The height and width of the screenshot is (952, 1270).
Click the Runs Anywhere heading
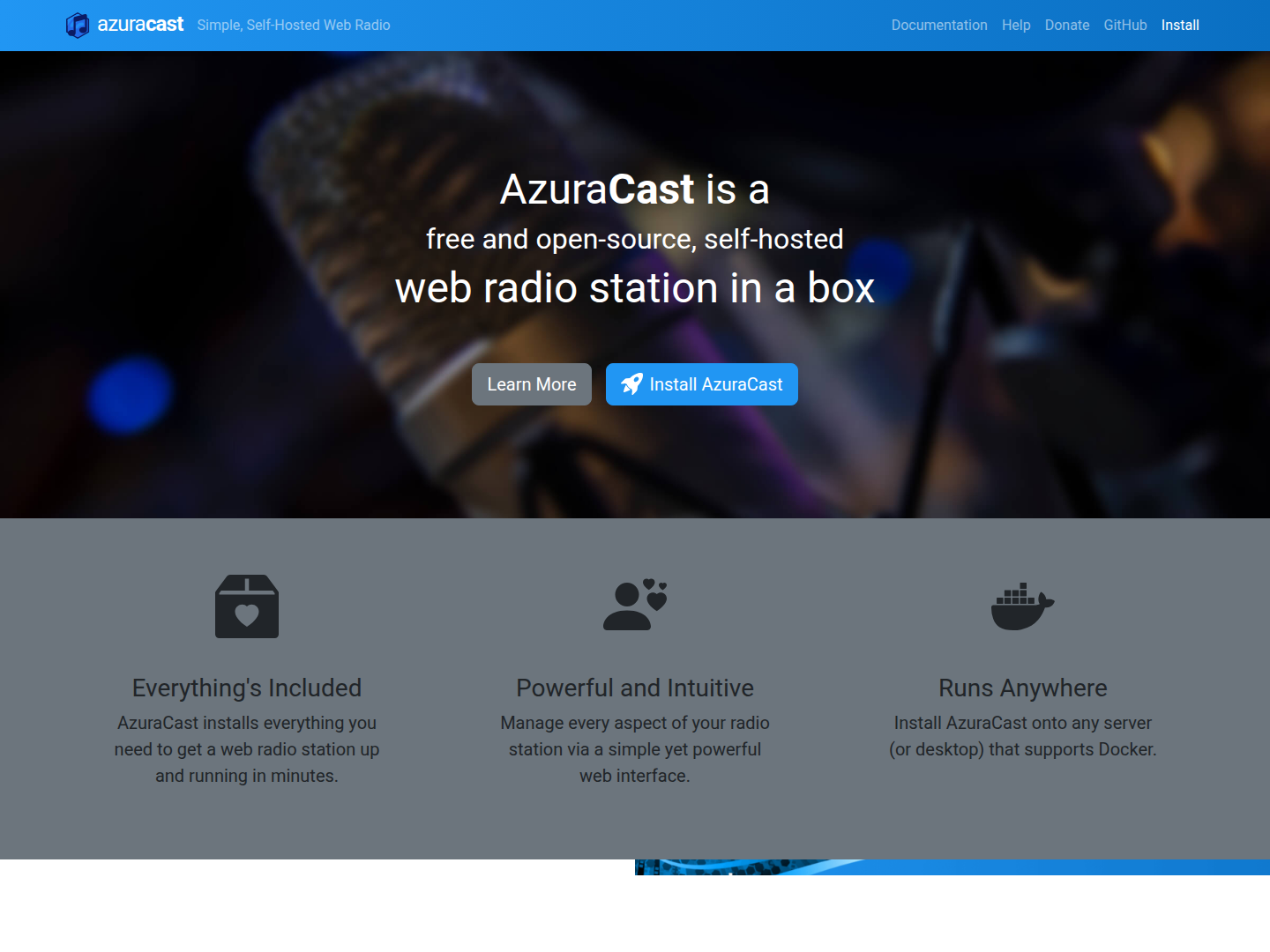[x=1023, y=688]
